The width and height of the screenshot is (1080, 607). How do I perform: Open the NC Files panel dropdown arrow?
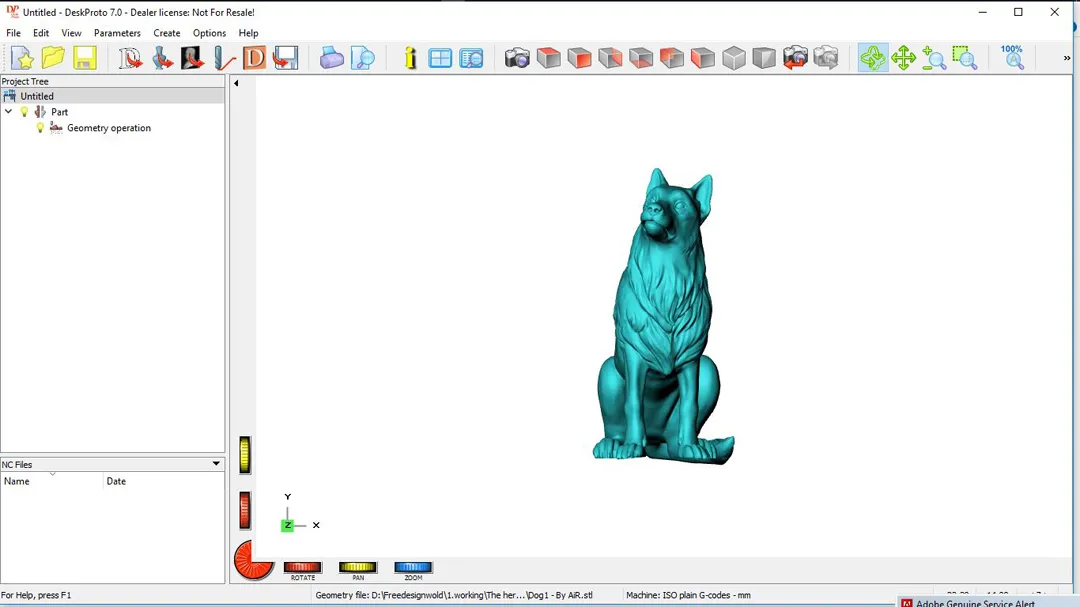[216, 464]
